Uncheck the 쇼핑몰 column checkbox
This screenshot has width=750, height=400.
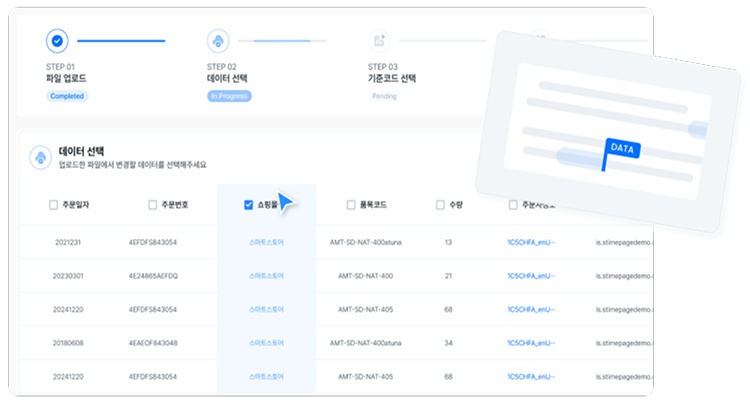pos(248,205)
